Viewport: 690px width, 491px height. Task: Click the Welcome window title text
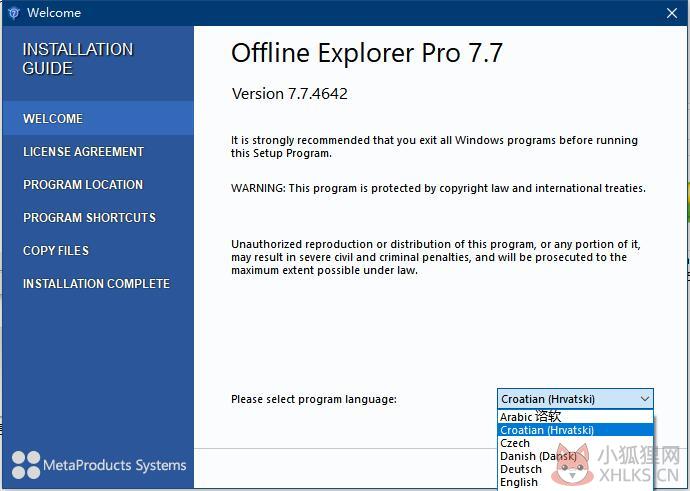pyautogui.click(x=54, y=13)
